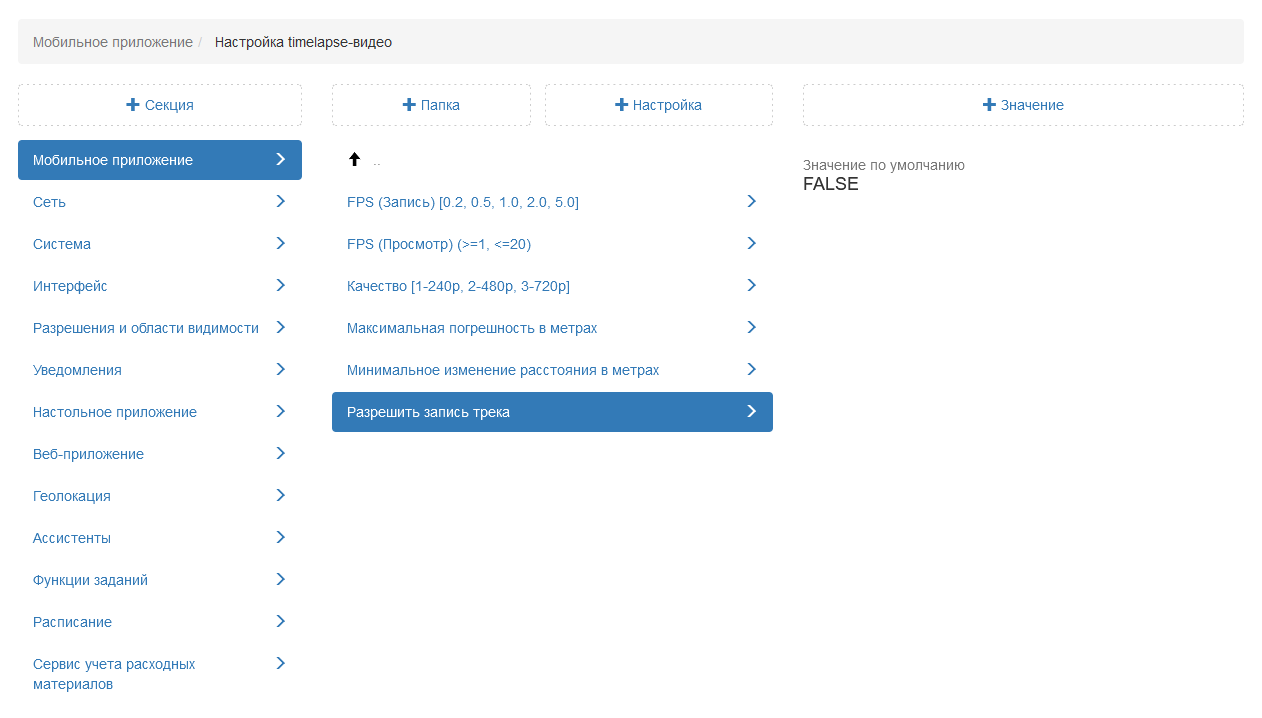Screen dimensions: 1262x718
Task: Open Максимальная погрешность в метрах
Action: click(471, 328)
